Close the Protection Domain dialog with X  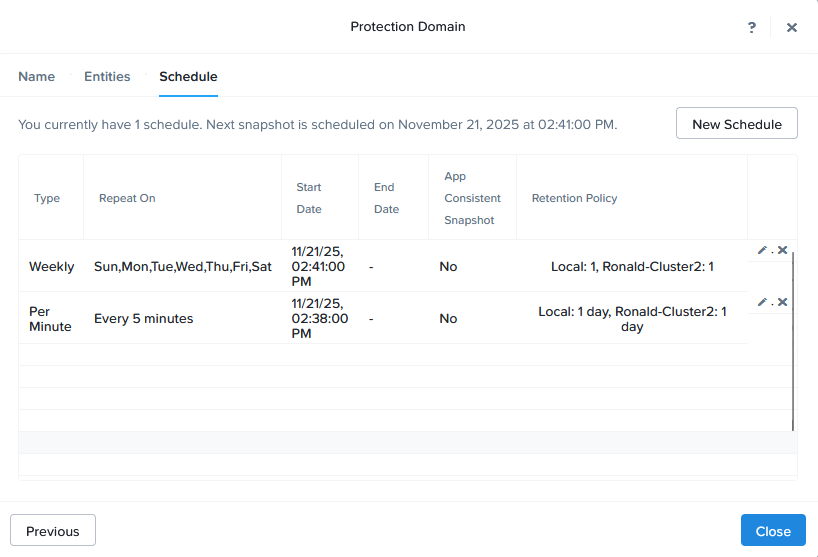tap(791, 27)
